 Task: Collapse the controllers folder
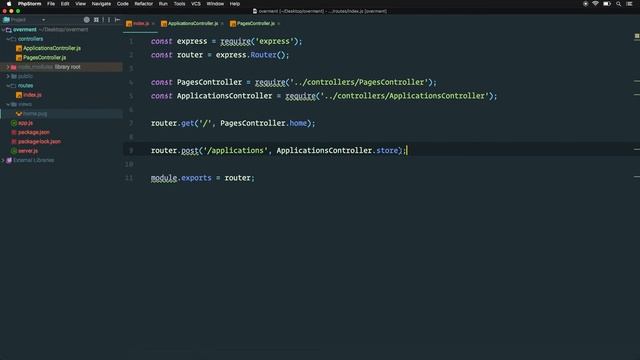click(x=8, y=39)
